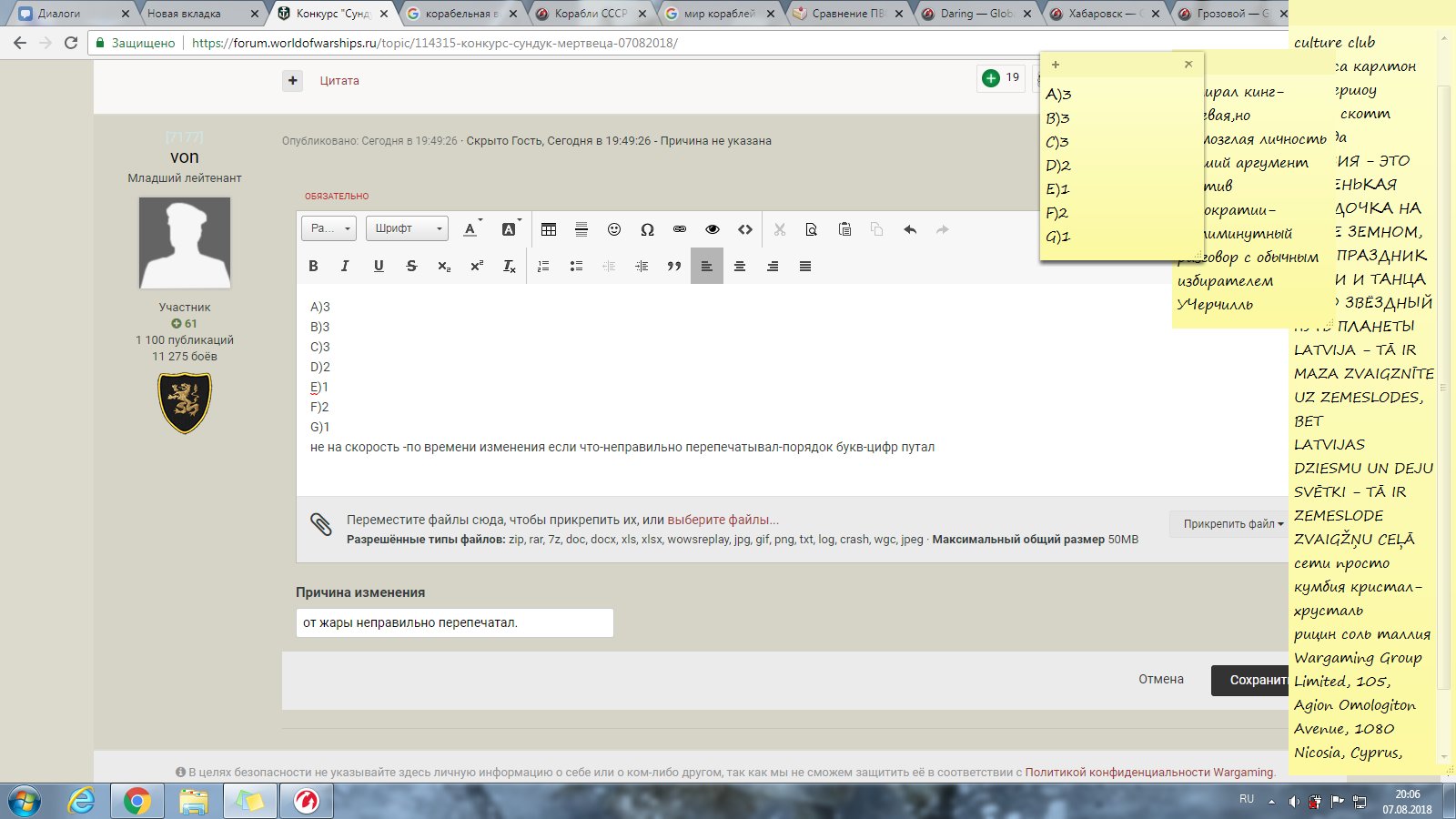Click the address bar URL
This screenshot has height=819, width=1456.
435,43
